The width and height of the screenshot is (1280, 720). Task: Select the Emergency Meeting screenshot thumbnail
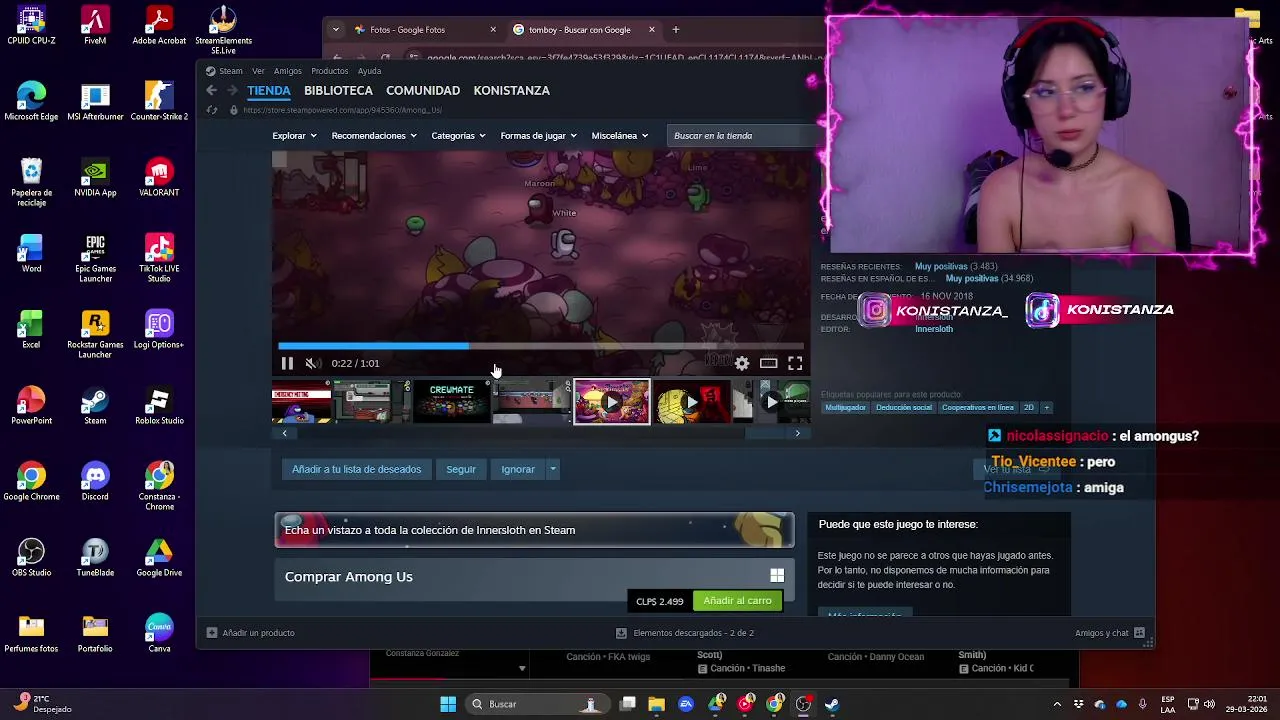point(301,401)
